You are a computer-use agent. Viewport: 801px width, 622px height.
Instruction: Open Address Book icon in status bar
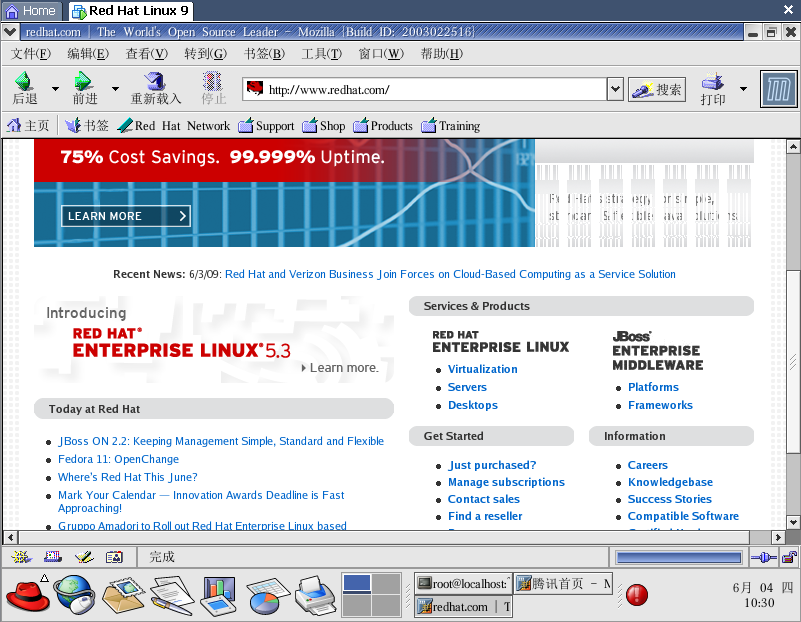[x=114, y=557]
